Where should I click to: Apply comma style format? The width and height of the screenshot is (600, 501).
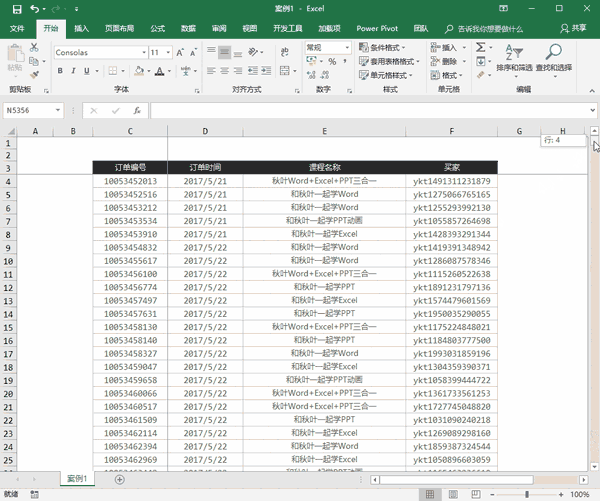click(x=345, y=61)
